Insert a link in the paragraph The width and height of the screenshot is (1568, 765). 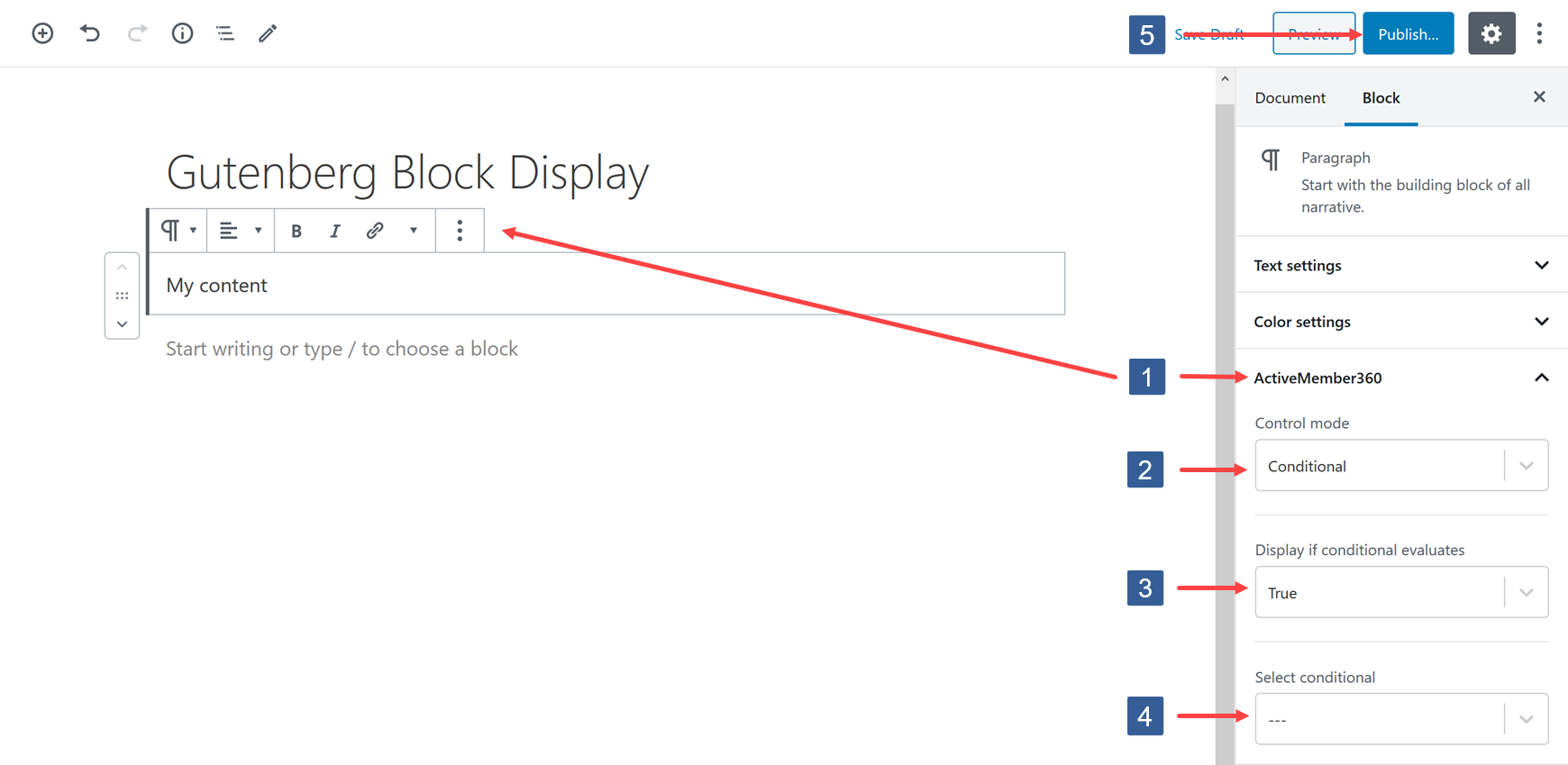pos(374,231)
